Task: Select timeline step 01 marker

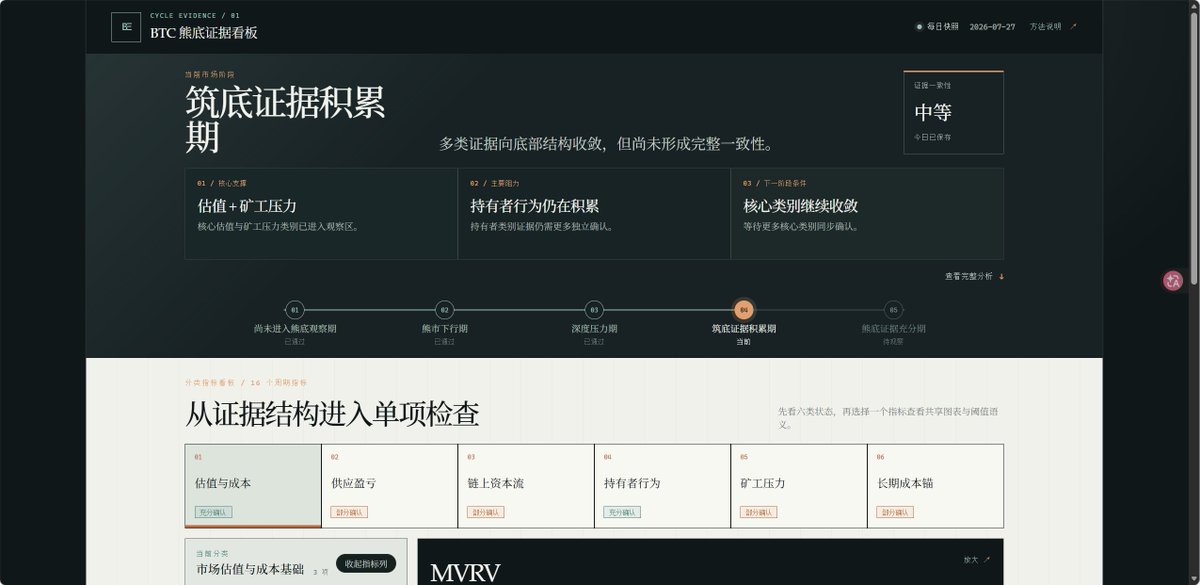Action: click(294, 310)
